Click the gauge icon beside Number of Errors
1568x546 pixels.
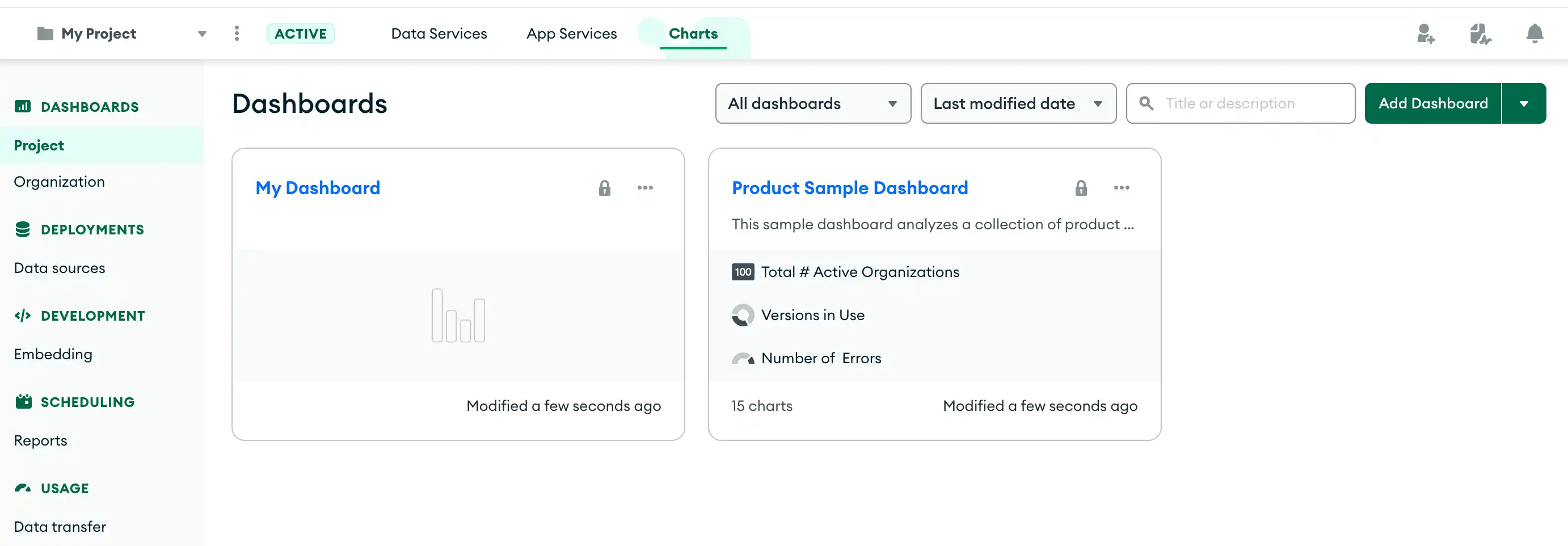pos(743,359)
